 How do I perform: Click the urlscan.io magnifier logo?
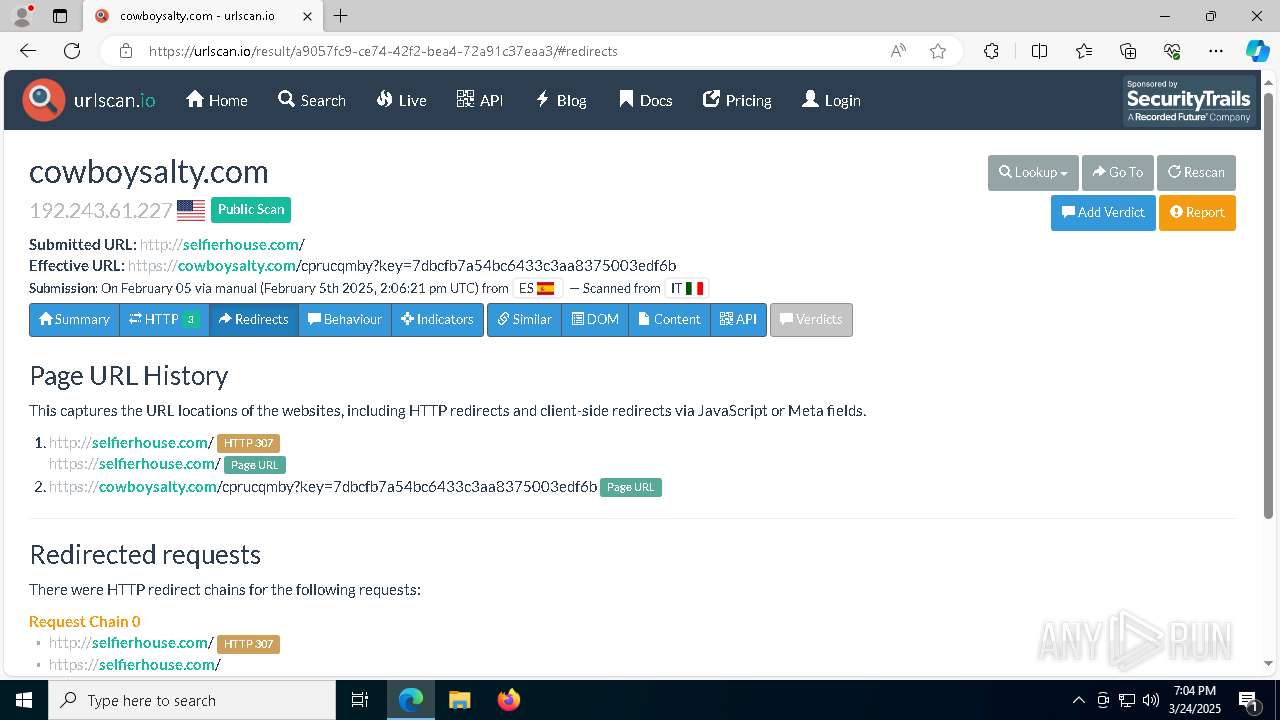tap(43, 100)
